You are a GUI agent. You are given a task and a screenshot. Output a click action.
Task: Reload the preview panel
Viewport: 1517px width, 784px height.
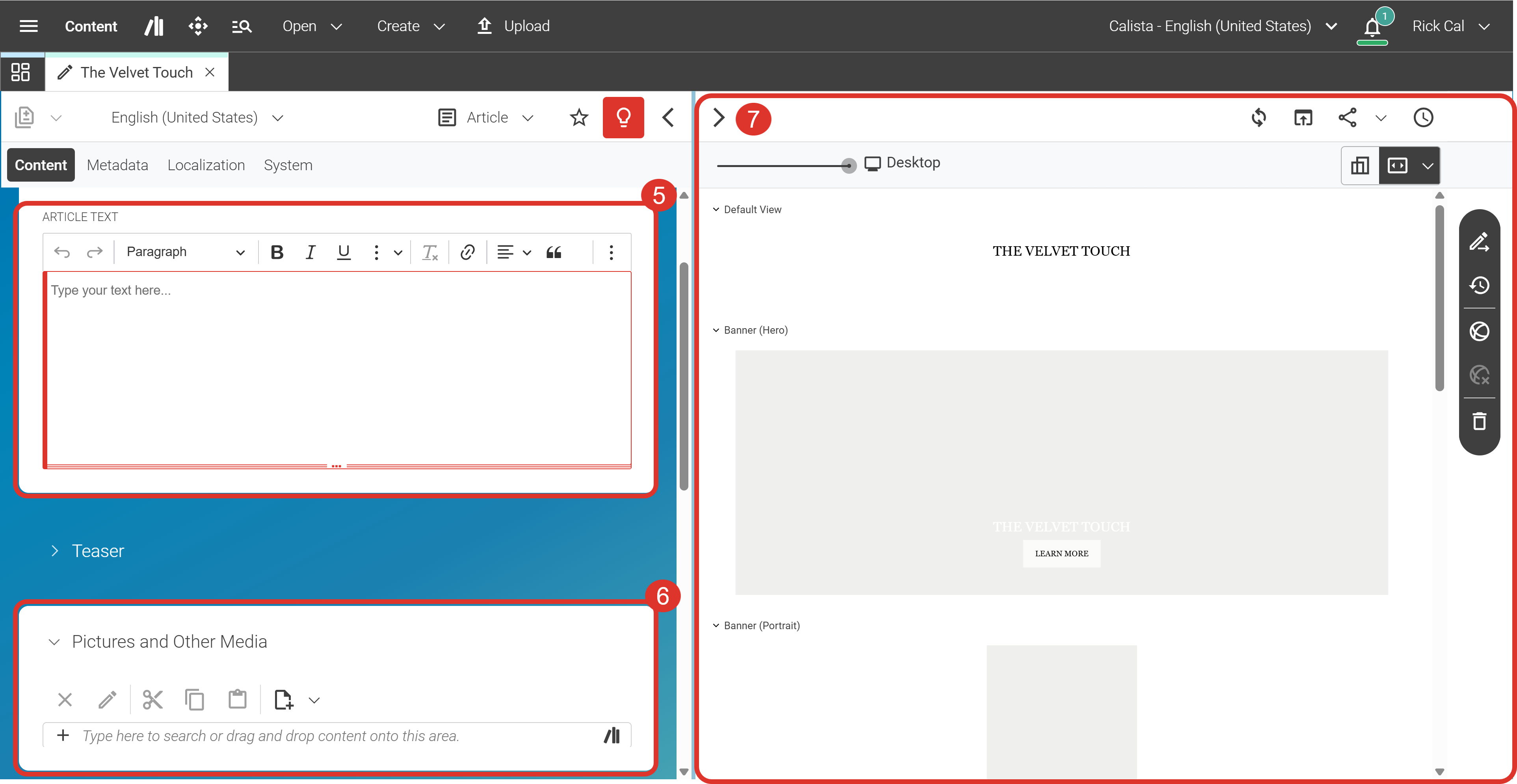pos(1259,118)
